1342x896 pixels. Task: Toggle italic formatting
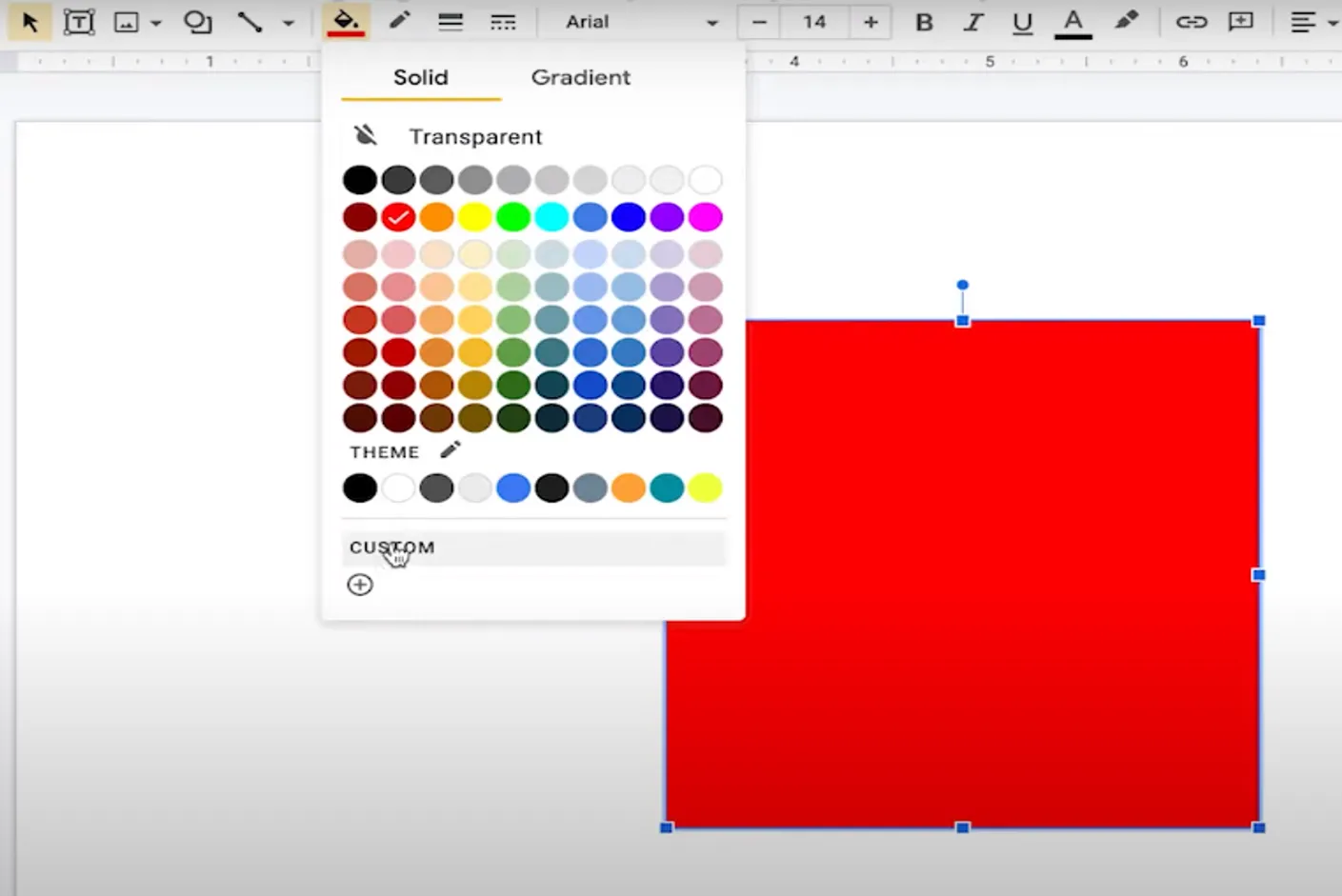tap(972, 21)
